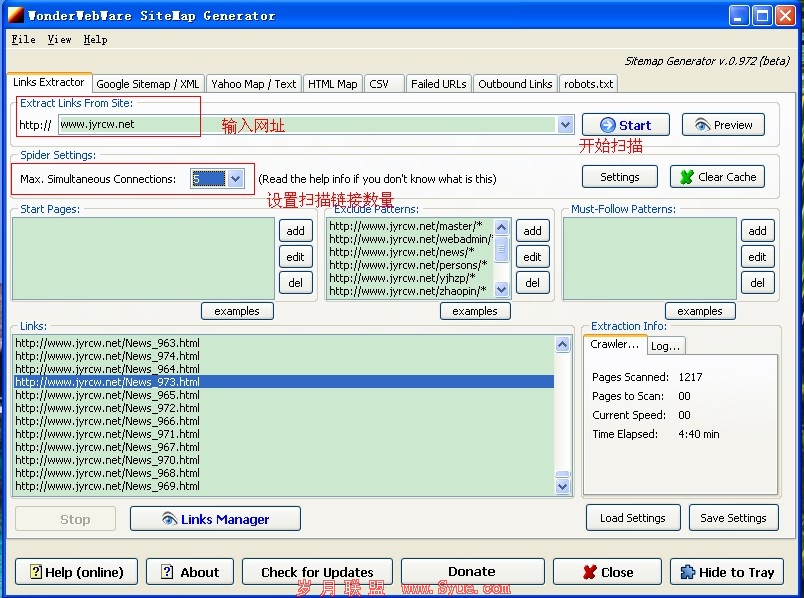This screenshot has width=804, height=598.
Task: Delete a Must-Follow Patterns entry
Action: [x=757, y=283]
